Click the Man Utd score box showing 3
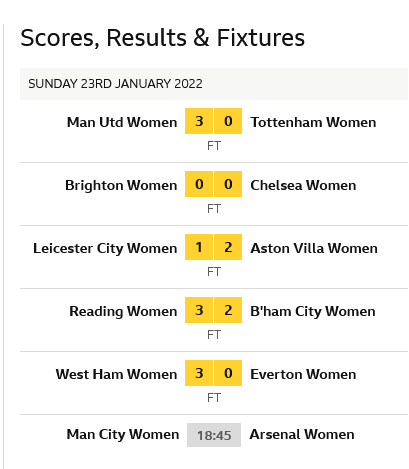This screenshot has width=409, height=469. pos(199,121)
